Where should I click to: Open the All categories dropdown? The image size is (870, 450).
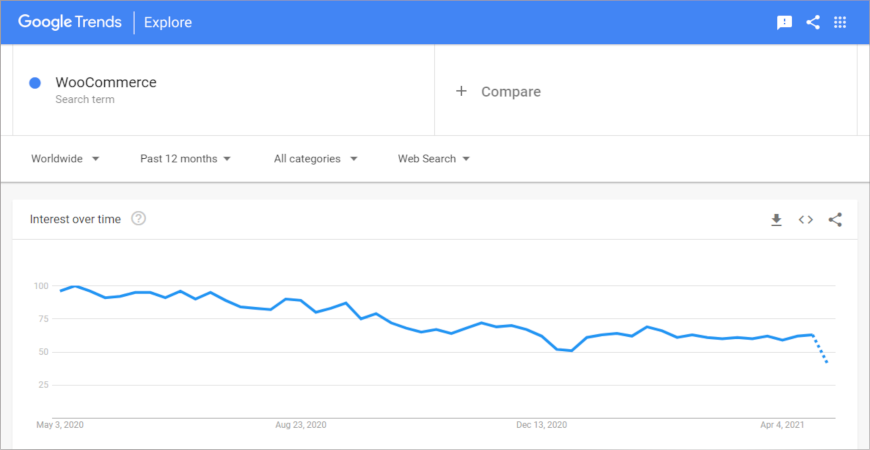pos(315,159)
